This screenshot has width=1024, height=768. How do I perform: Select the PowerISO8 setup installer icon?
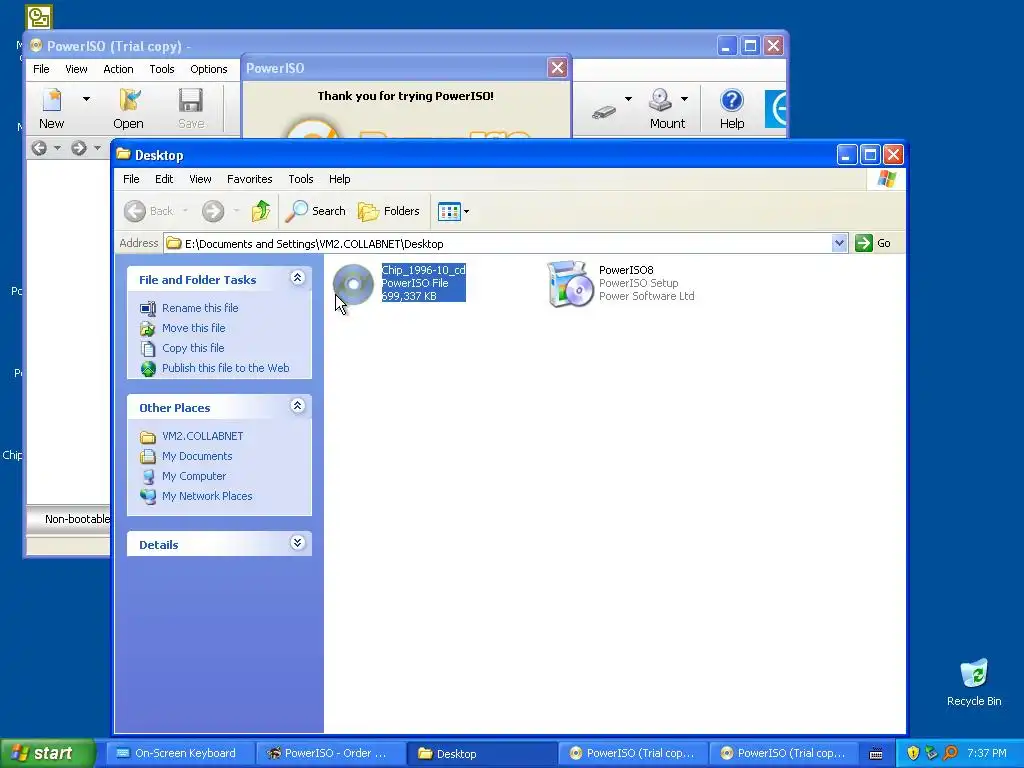[x=569, y=284]
